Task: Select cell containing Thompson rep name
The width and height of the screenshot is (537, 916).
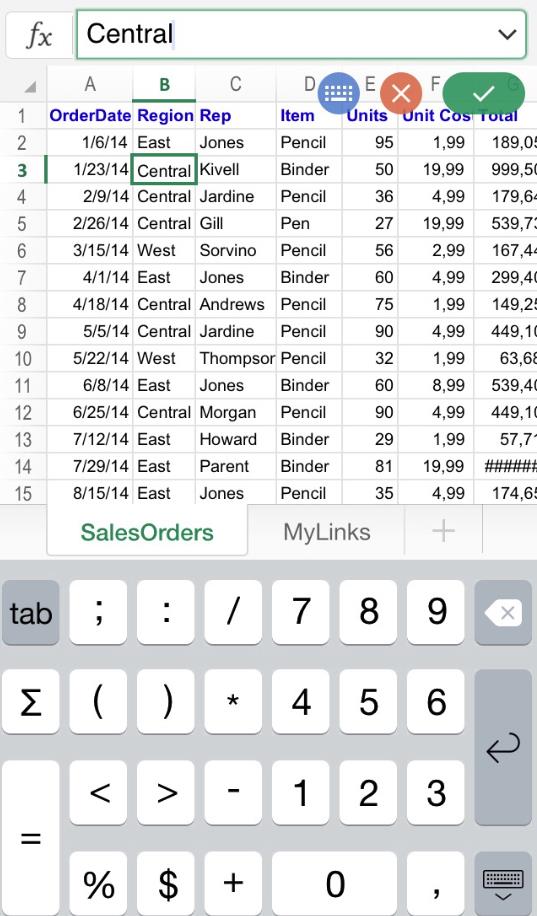Action: tap(236, 358)
